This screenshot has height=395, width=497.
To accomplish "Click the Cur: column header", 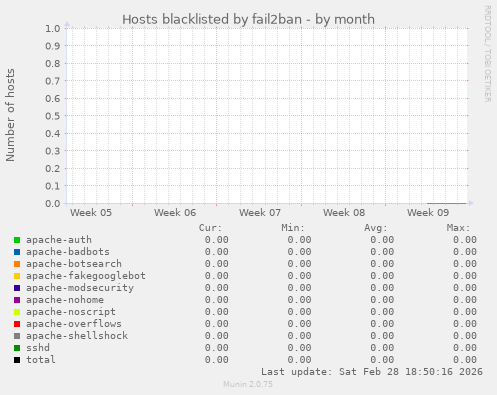I will 210,228.
